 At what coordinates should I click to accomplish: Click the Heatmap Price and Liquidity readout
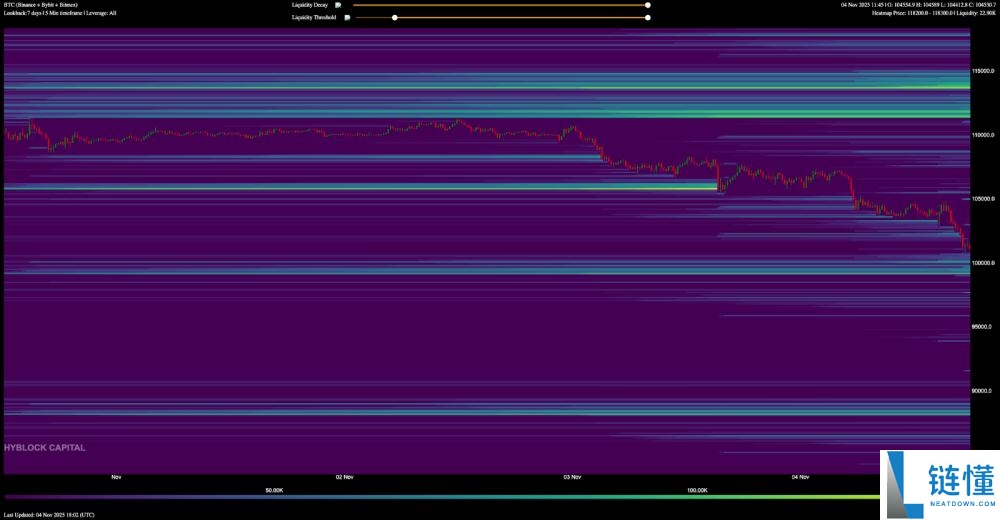pyautogui.click(x=934, y=13)
